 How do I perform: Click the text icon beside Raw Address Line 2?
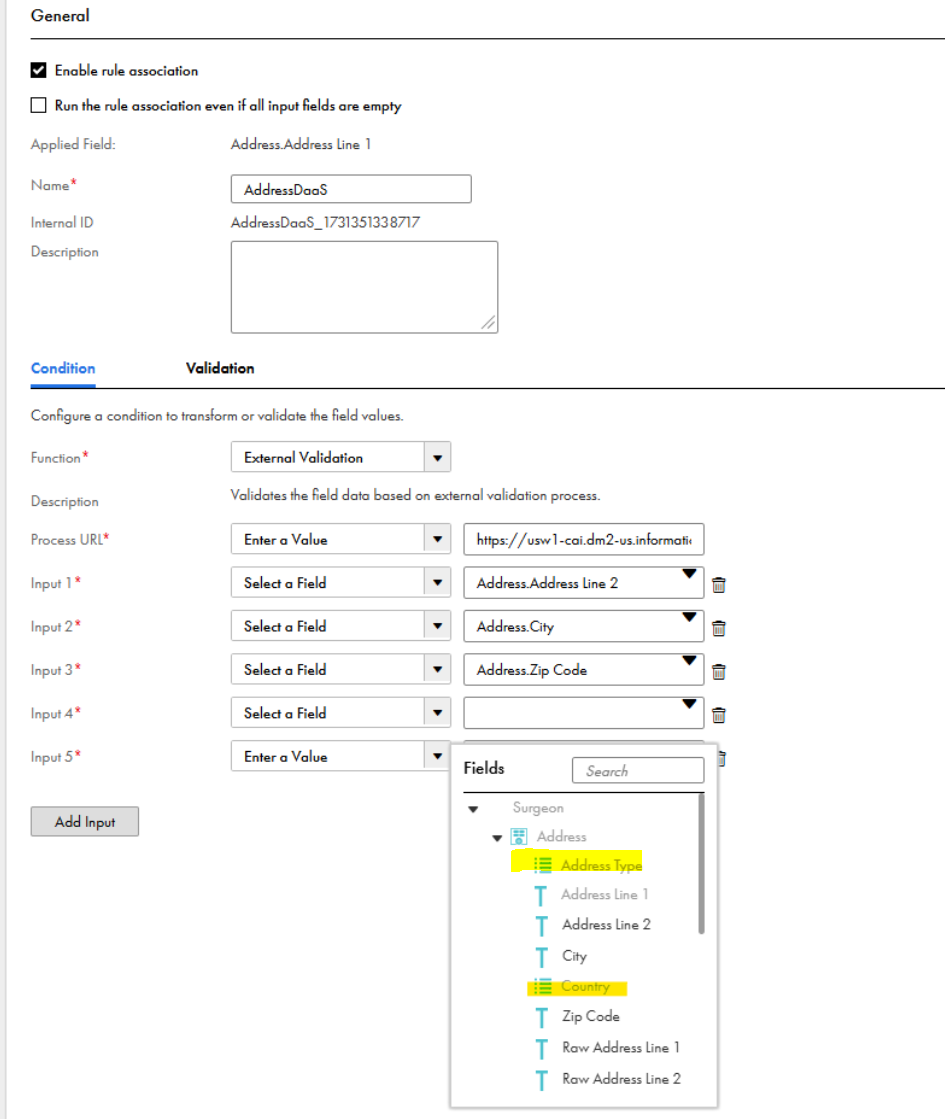(542, 1080)
